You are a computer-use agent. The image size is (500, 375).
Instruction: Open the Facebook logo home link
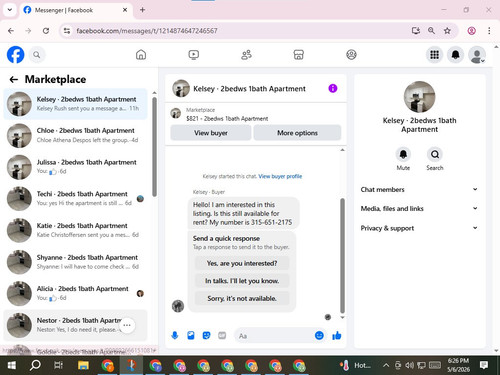[16, 55]
